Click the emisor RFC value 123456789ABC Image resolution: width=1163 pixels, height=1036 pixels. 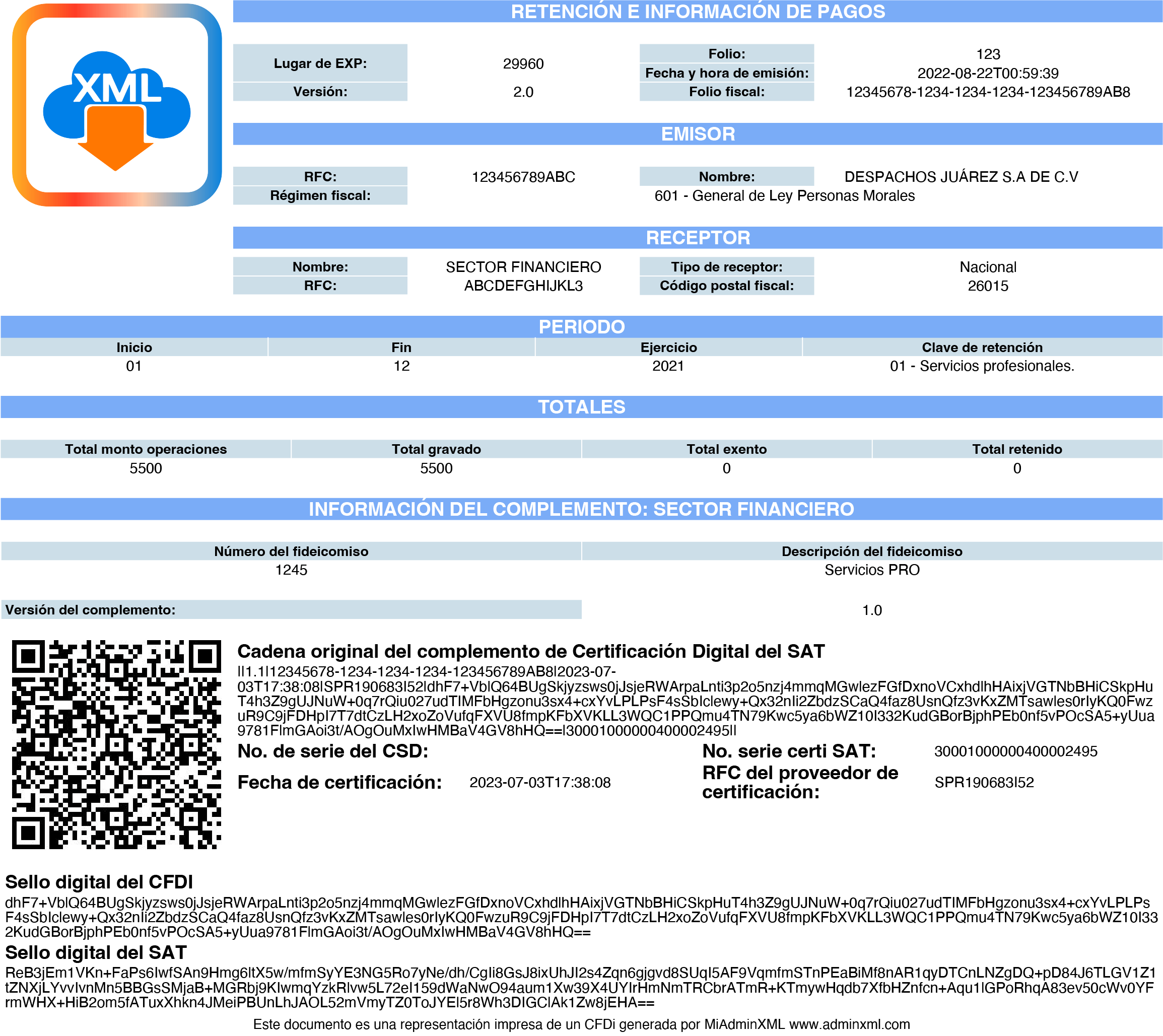click(523, 177)
